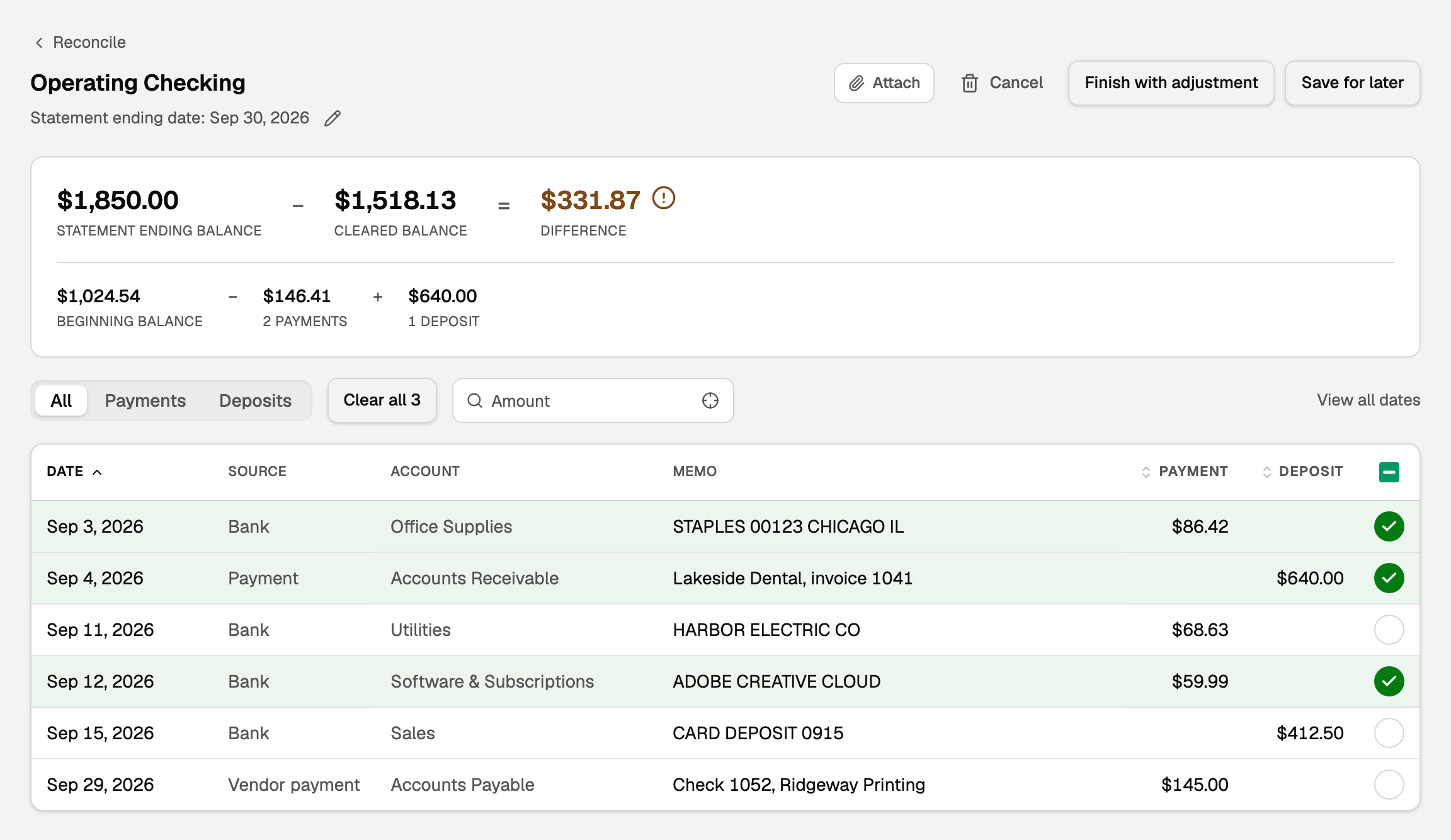Toggle the select-all checkbox in table header
The image size is (1451, 840).
coord(1389,472)
